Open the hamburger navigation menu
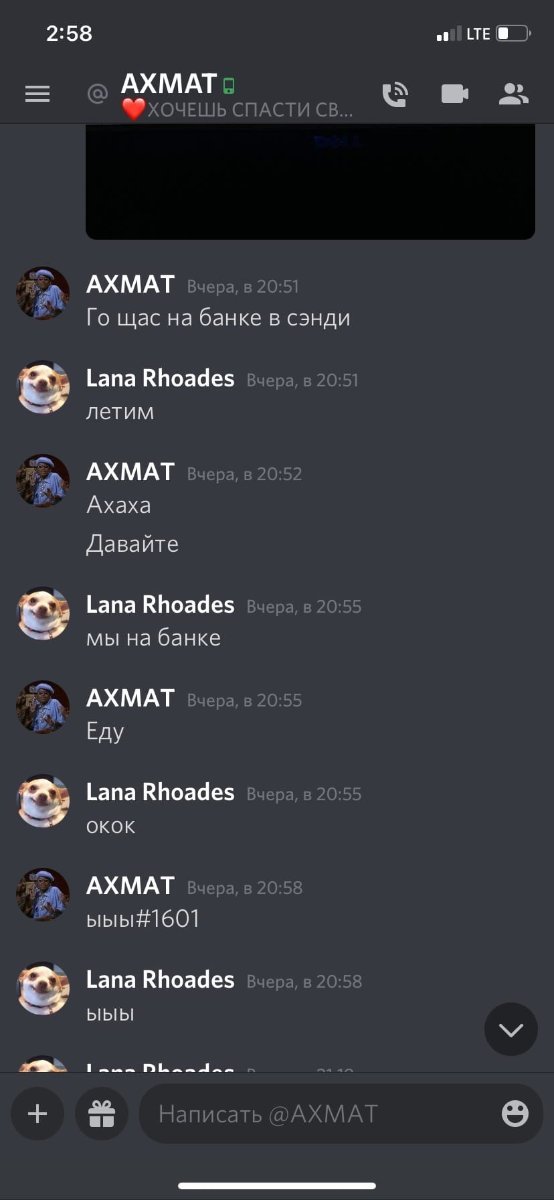The height and width of the screenshot is (1200, 554). (x=37, y=94)
